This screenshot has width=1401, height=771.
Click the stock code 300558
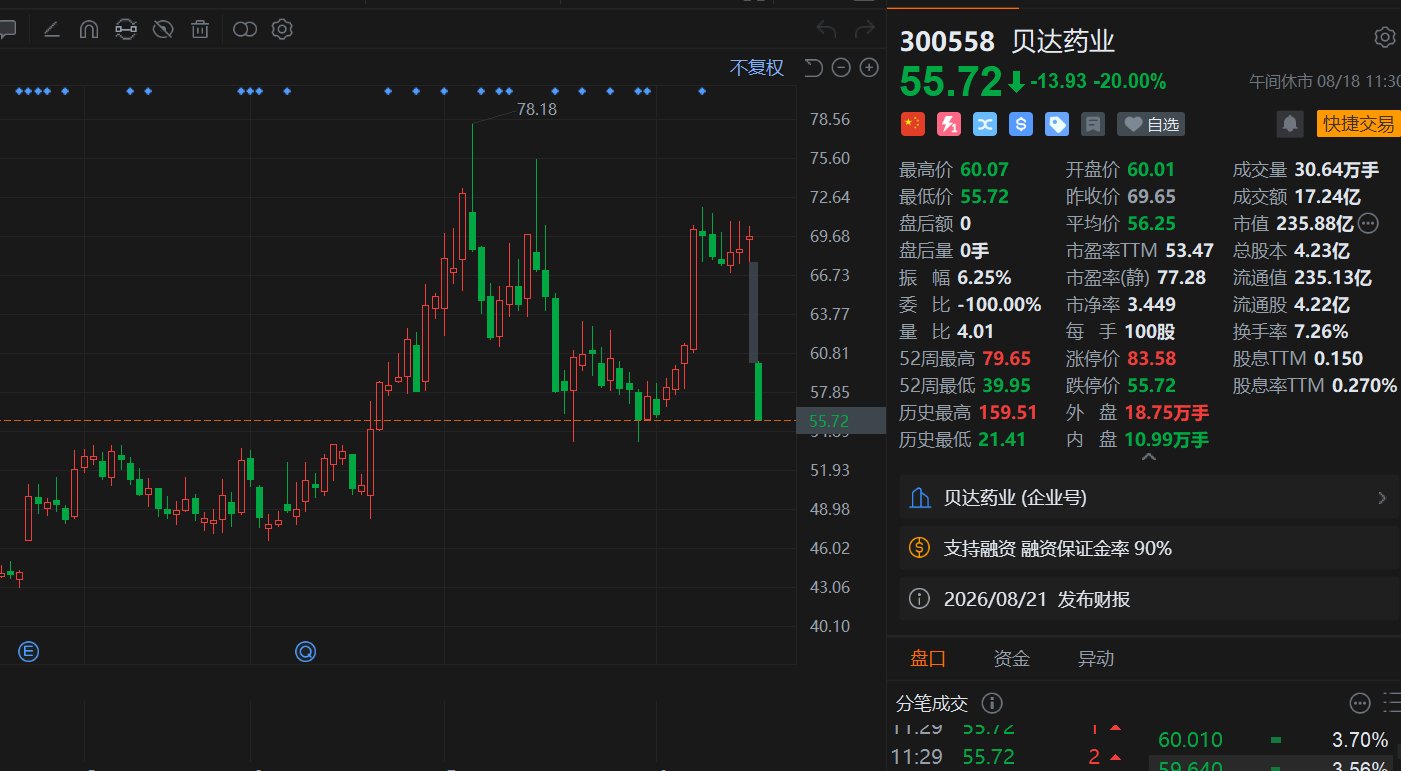[x=948, y=42]
